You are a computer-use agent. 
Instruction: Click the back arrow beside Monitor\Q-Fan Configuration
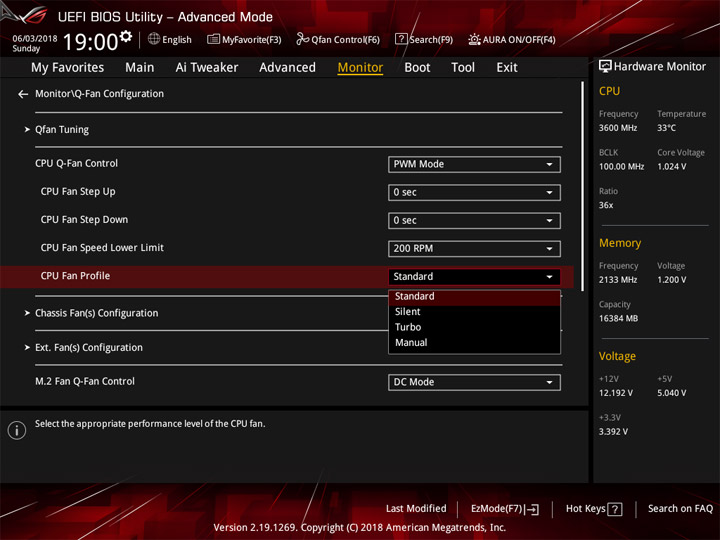click(x=23, y=94)
